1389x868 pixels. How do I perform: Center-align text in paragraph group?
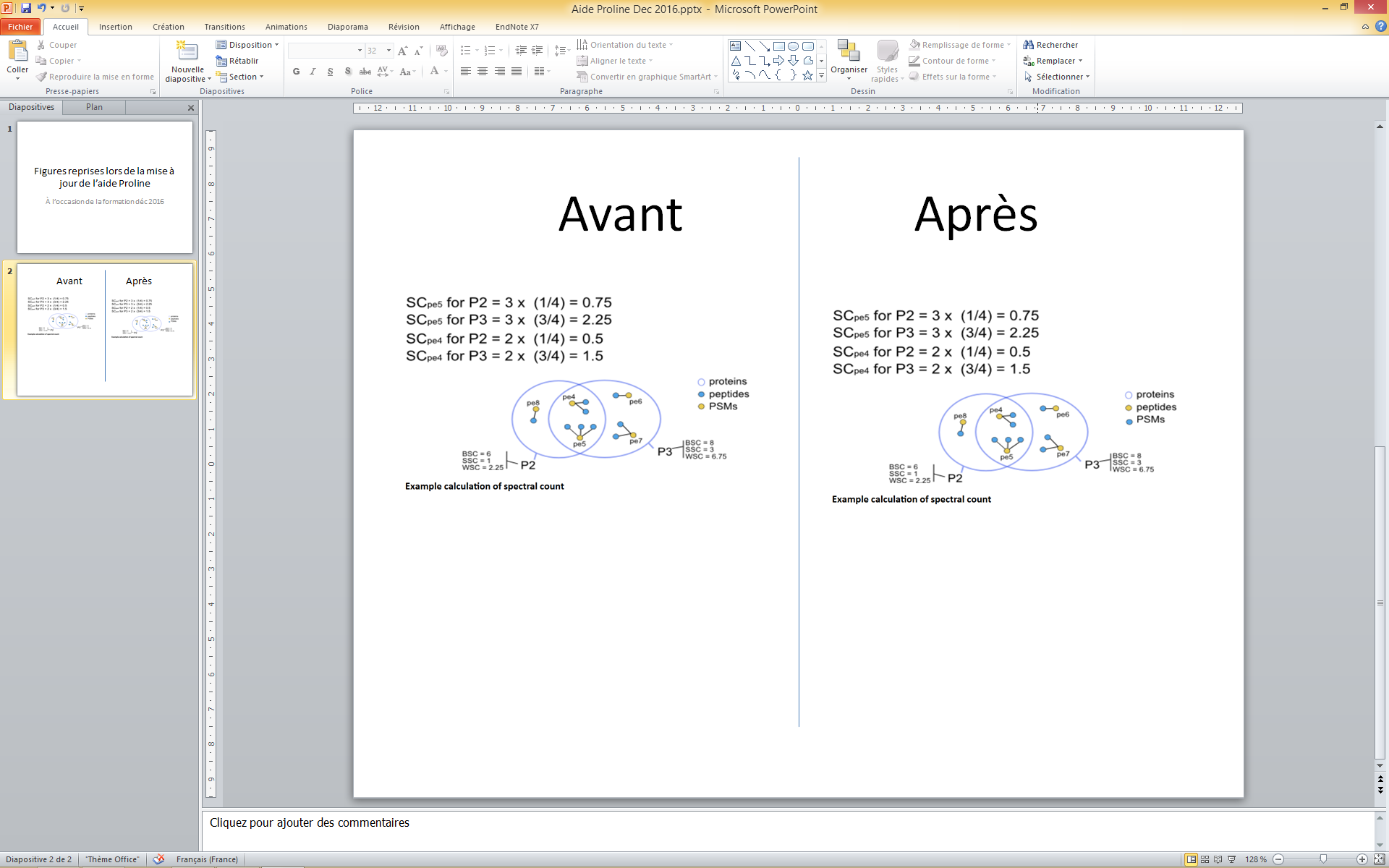tap(483, 72)
